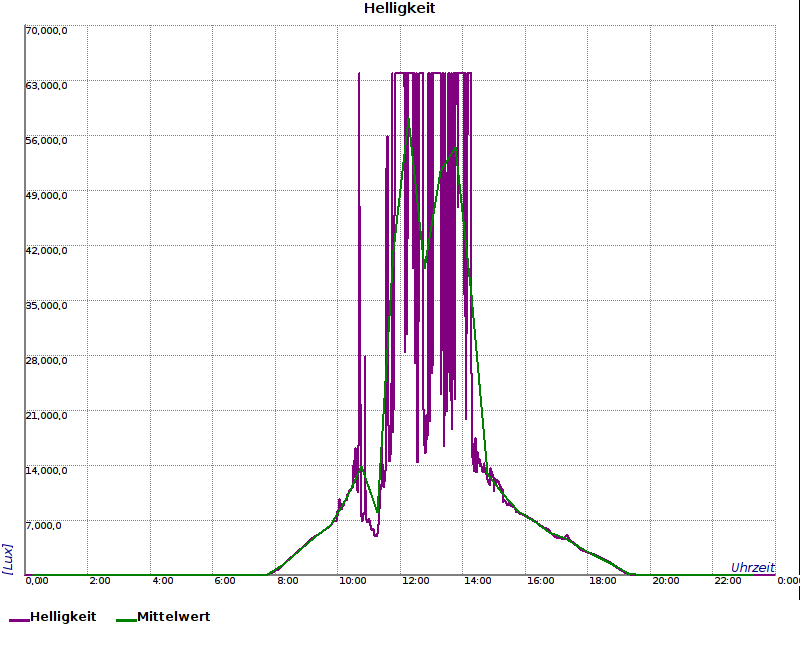Click the 56,000,0 y-axis value
Image resolution: width=800 pixels, height=650 pixels.
click(x=46, y=141)
